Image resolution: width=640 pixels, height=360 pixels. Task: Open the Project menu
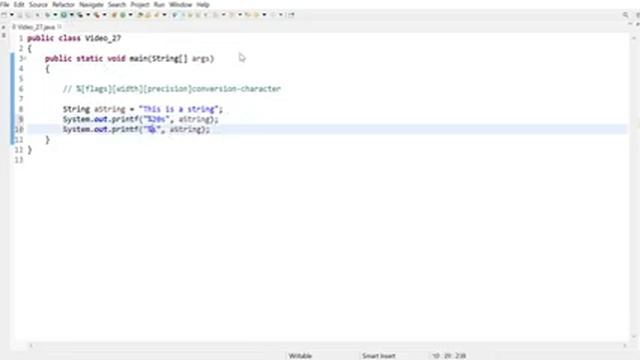pos(140,4)
